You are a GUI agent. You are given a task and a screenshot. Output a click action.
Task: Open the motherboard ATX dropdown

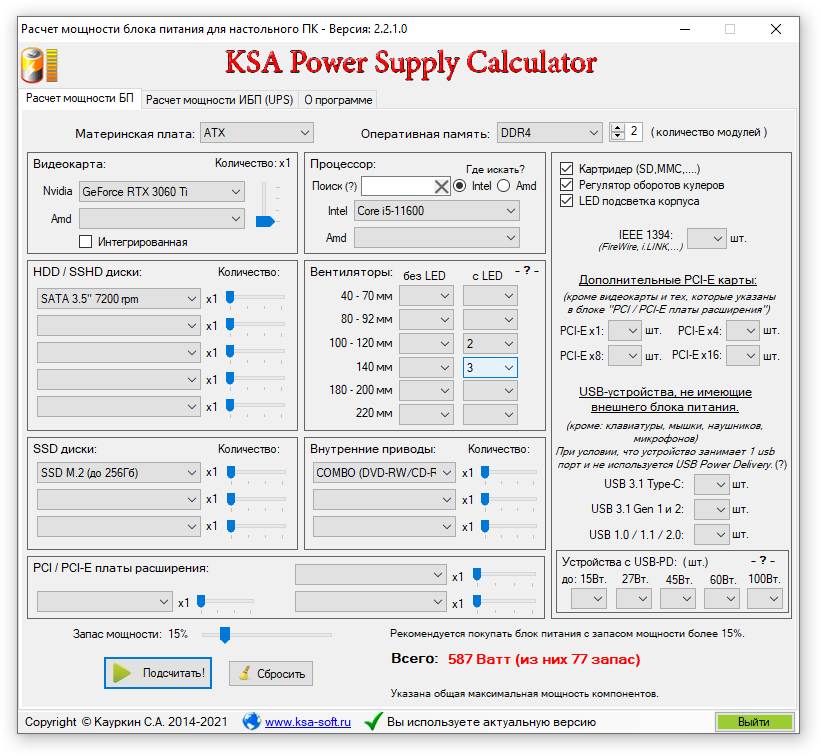257,133
